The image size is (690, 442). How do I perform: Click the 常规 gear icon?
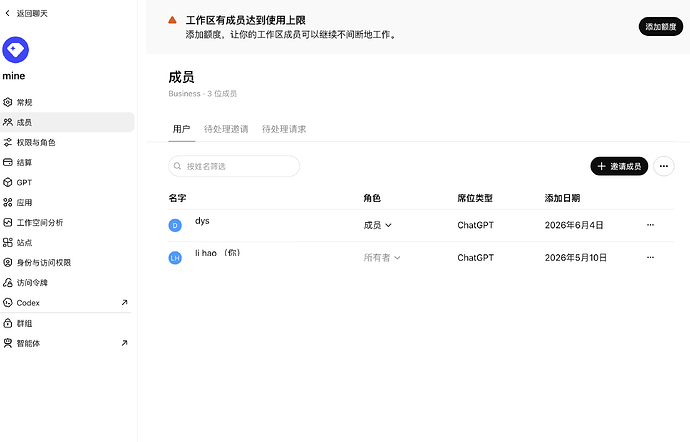pos(8,102)
